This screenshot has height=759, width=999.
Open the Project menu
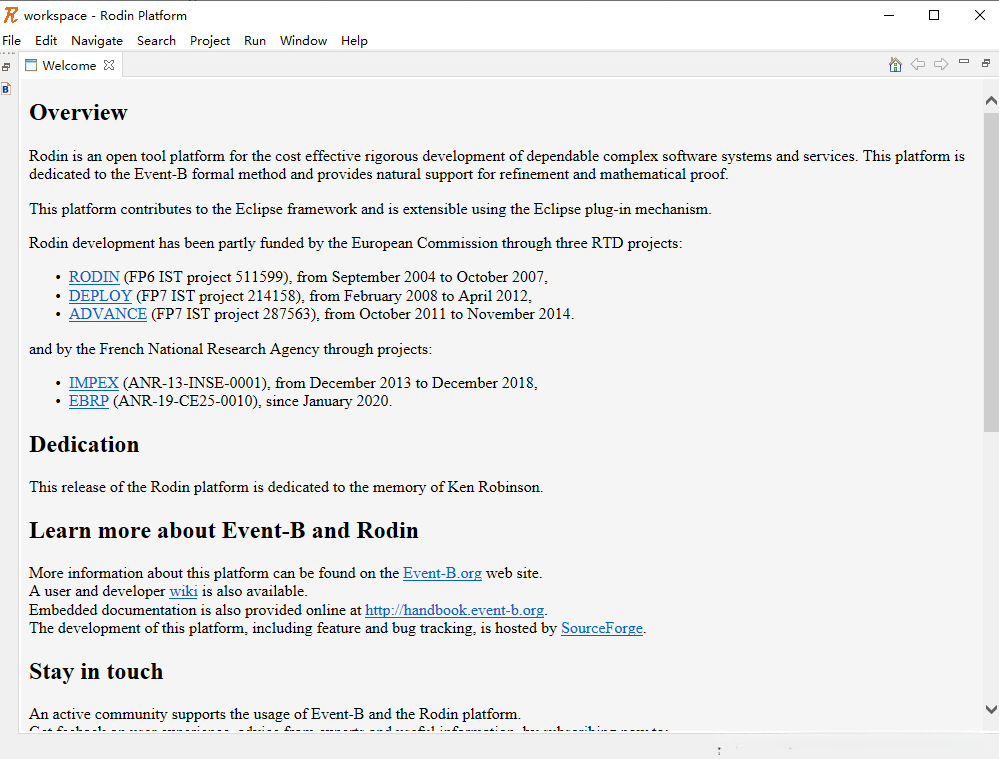tap(210, 41)
